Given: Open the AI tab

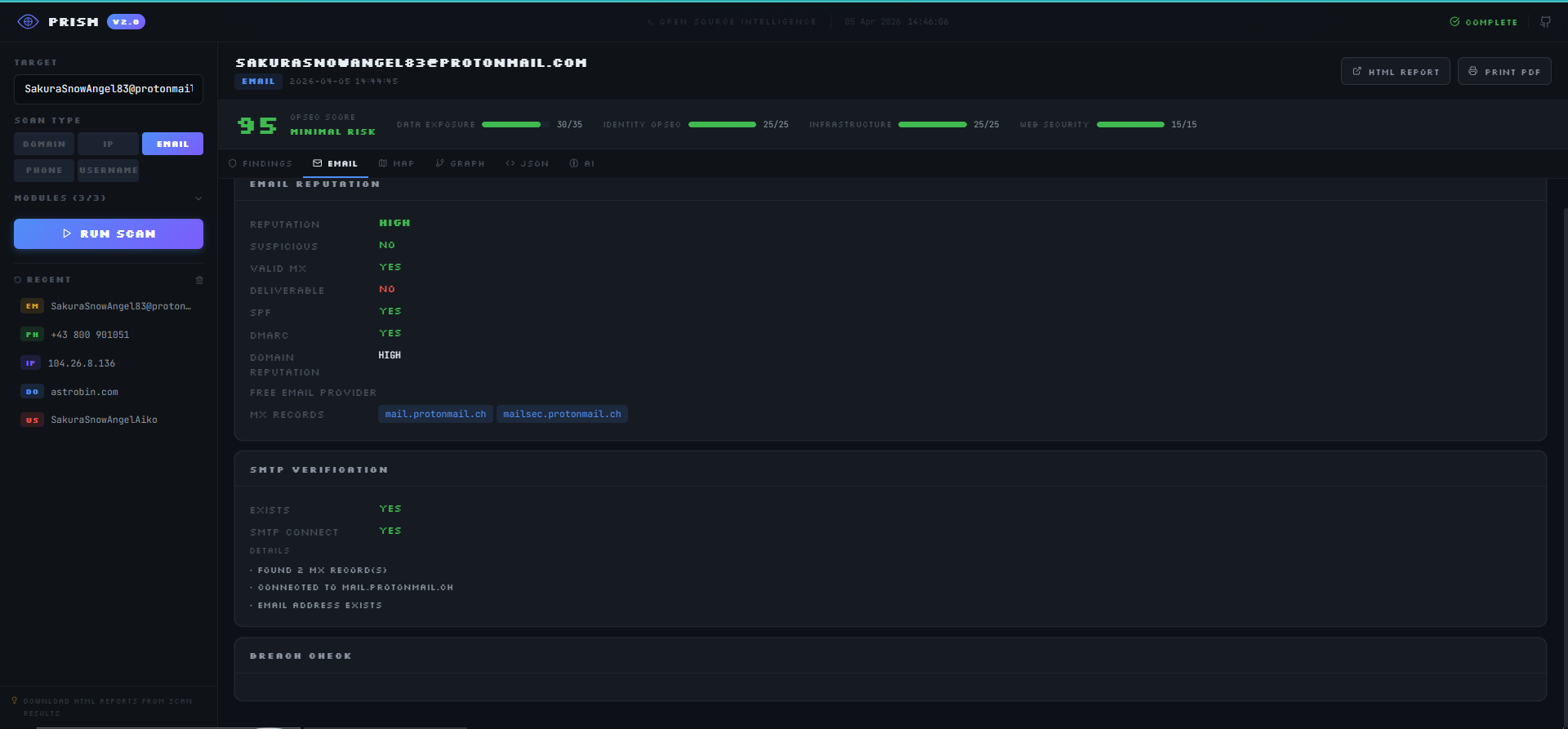Looking at the screenshot, I should [581, 163].
